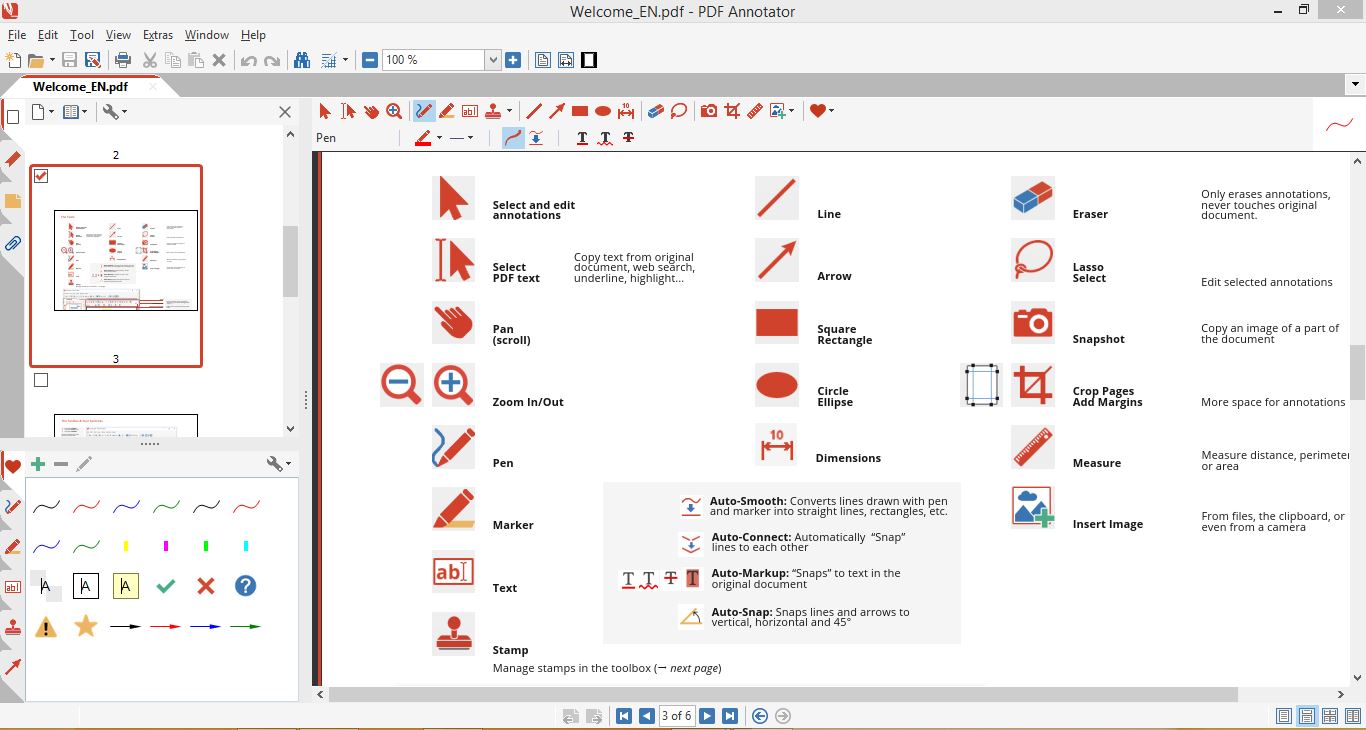The width and height of the screenshot is (1366, 730).
Task: Click the page number field showing 3 of 6
Action: point(677,716)
